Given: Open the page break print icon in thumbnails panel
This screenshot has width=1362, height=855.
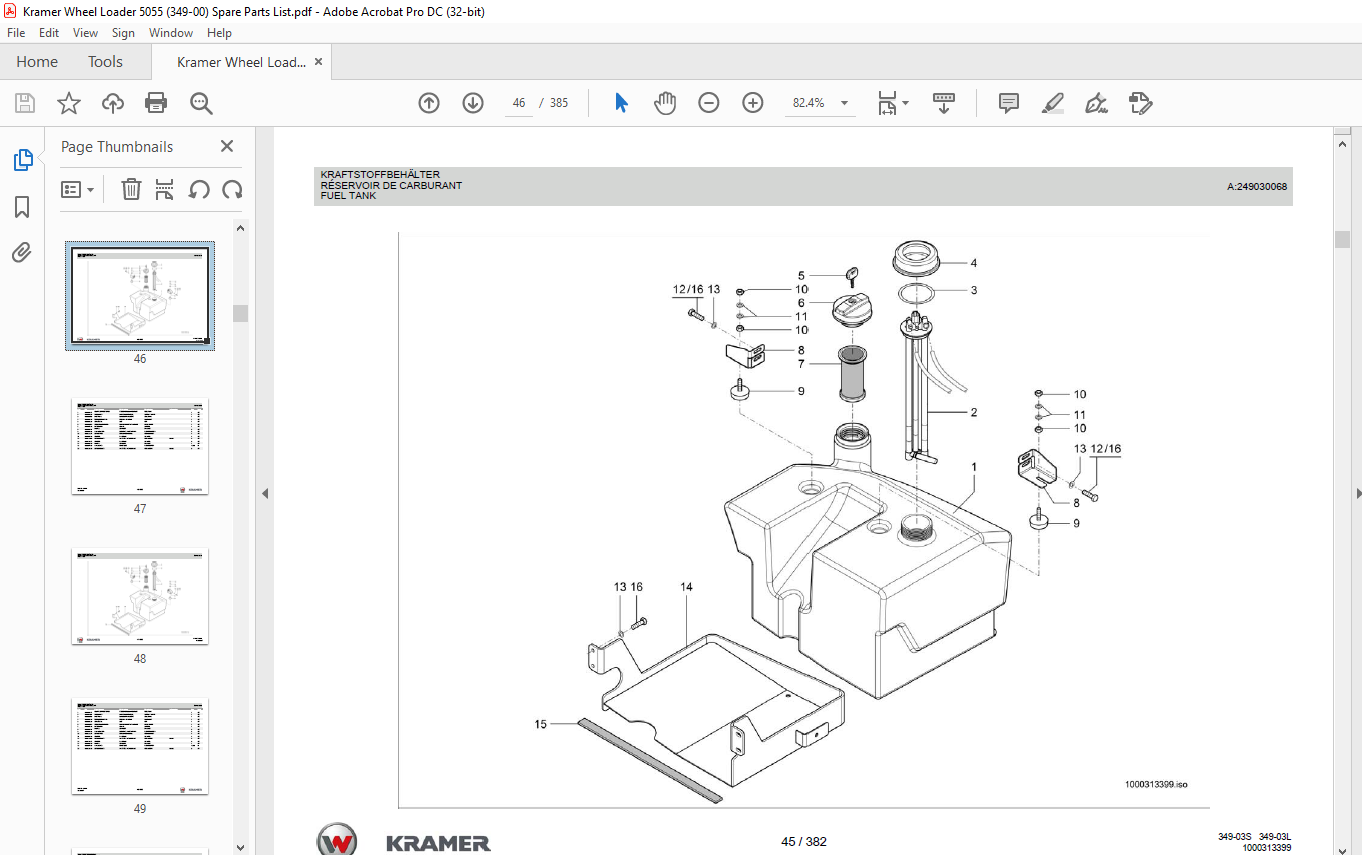Looking at the screenshot, I should [x=165, y=189].
